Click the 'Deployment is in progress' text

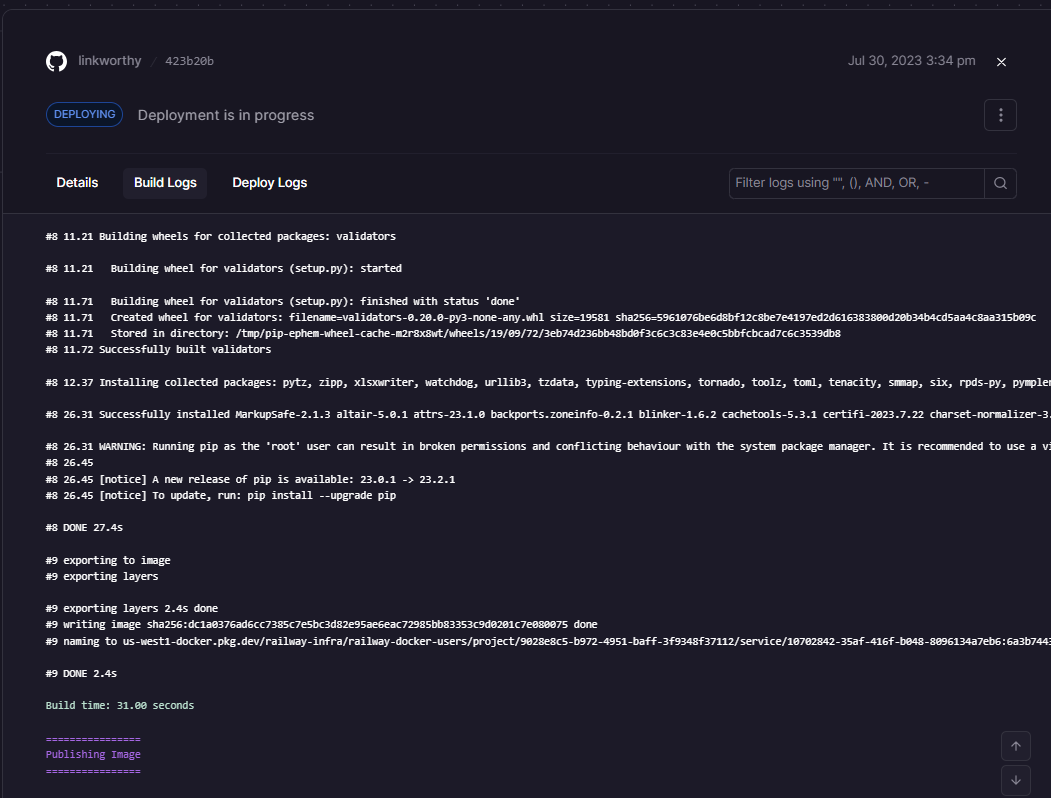pos(226,115)
